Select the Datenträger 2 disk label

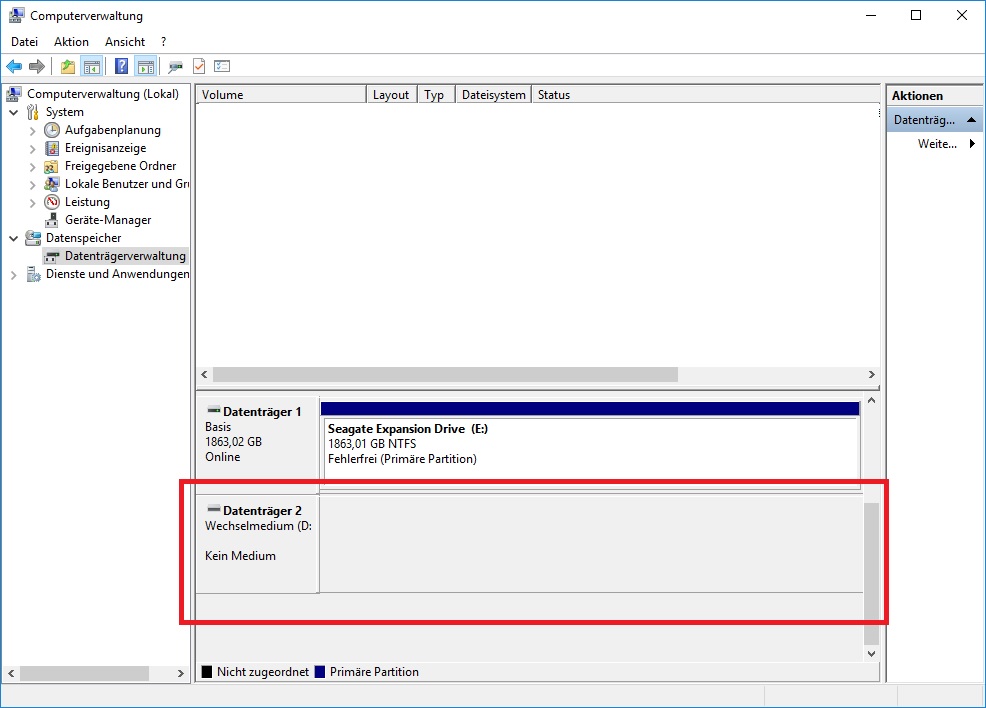pos(262,511)
